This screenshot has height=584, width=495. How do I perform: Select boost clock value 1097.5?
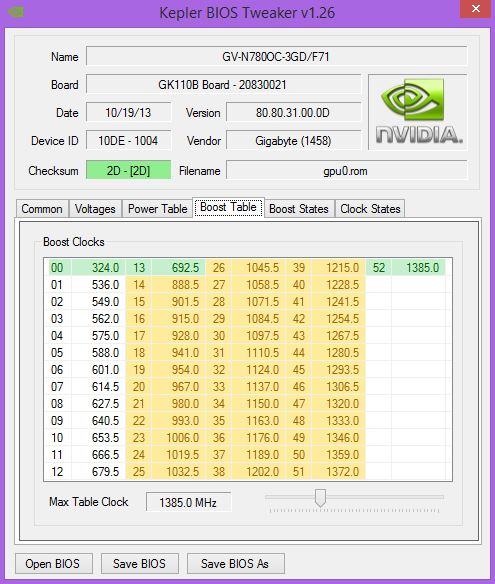[258, 336]
